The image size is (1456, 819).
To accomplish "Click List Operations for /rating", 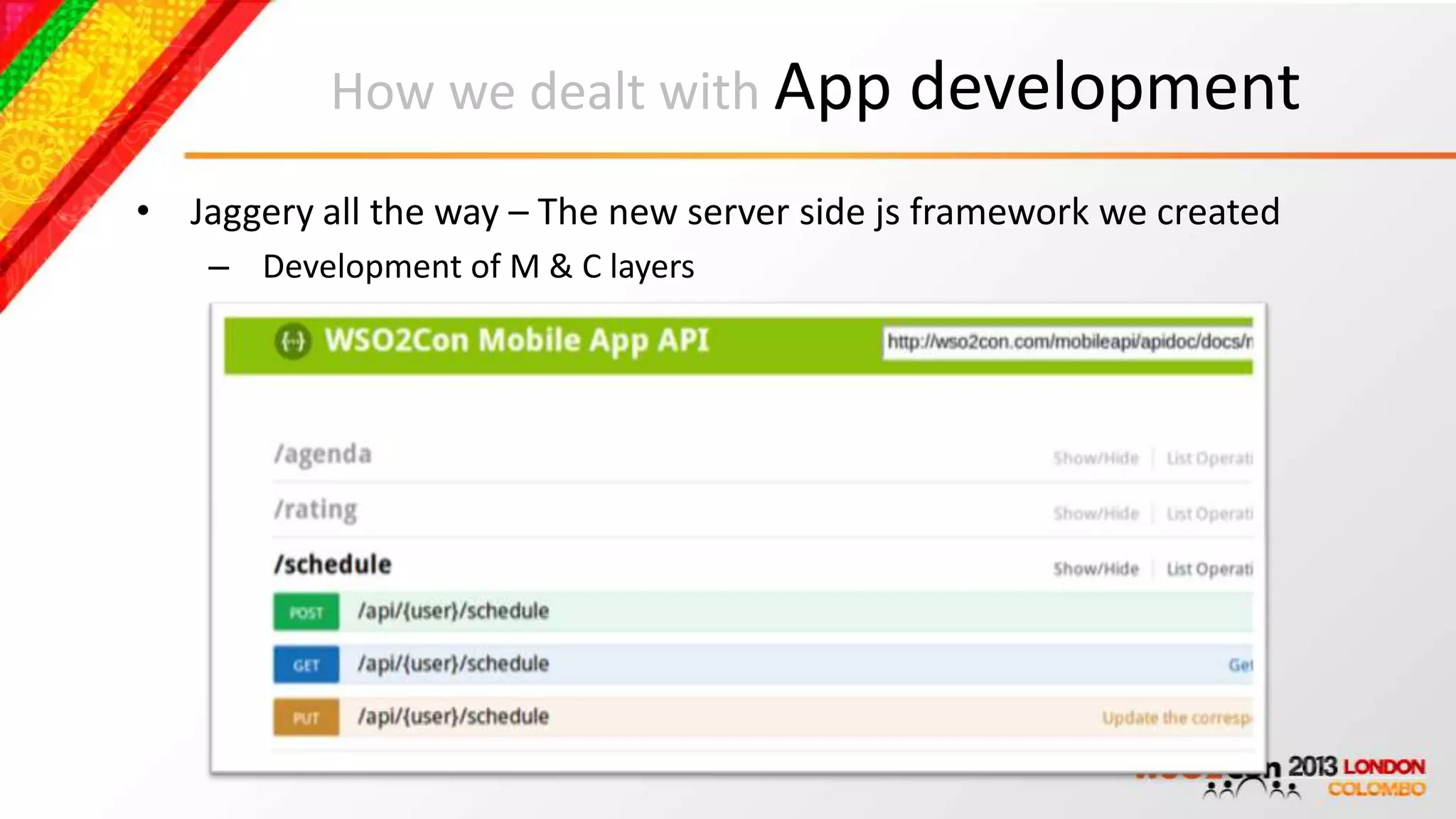I will pos(1209,513).
